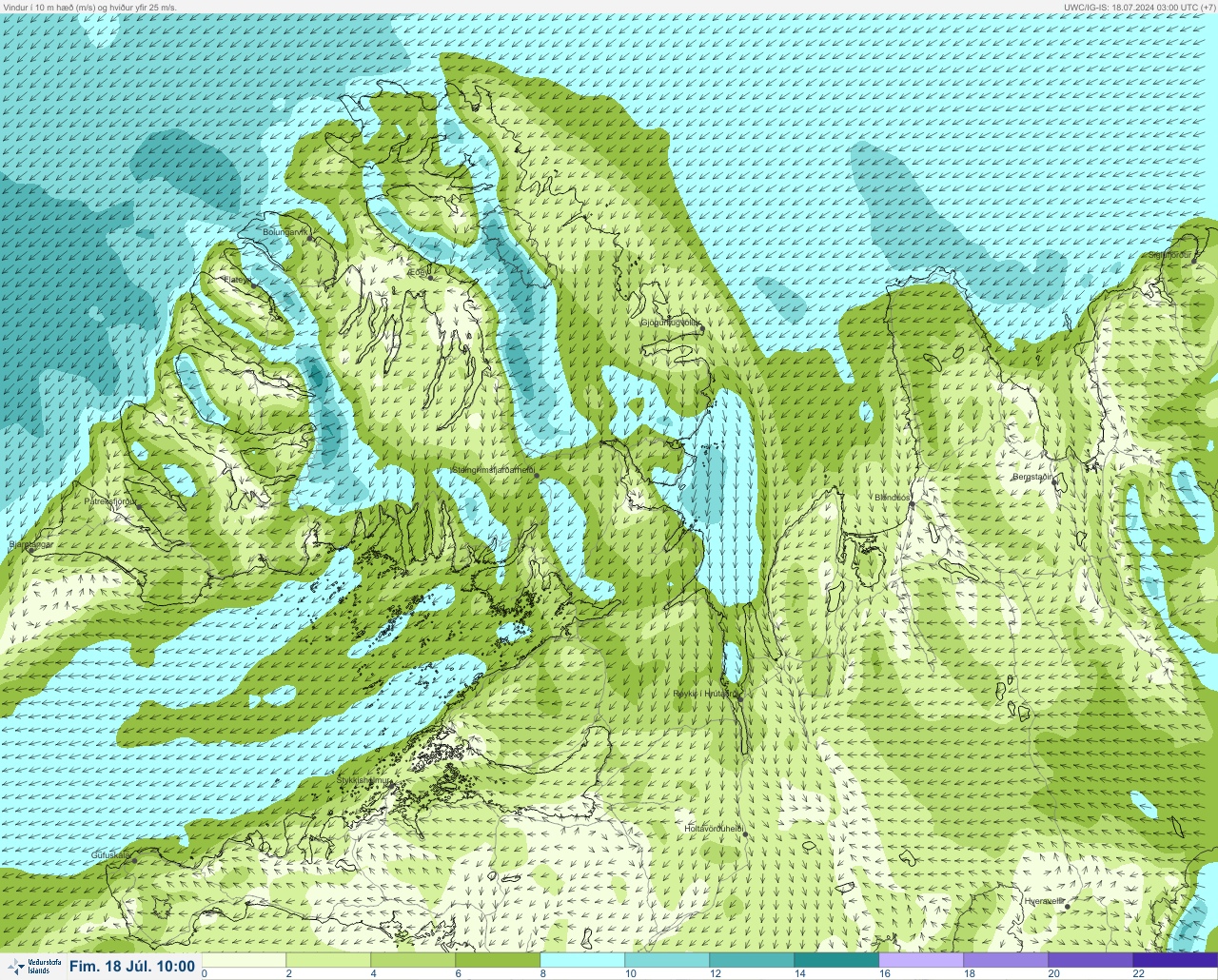Pick the 18–20 m/s medium purple legend swatch
This screenshot has width=1218, height=980.
point(1006,960)
